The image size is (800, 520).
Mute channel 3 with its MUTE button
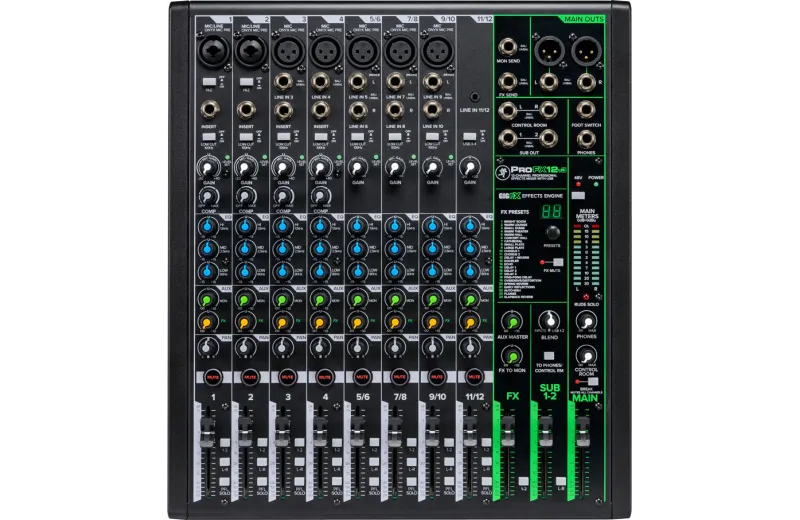pyautogui.click(x=287, y=377)
